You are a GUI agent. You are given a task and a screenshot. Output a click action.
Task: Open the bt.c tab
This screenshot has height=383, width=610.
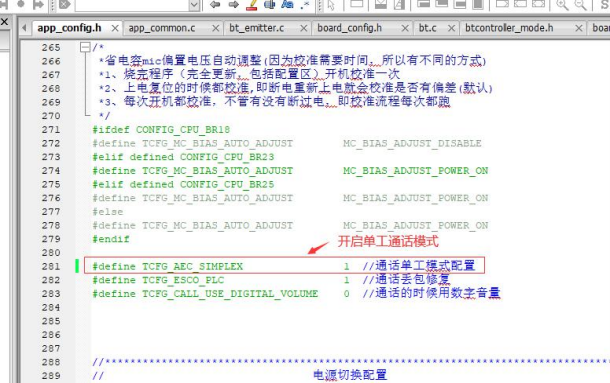[x=428, y=28]
